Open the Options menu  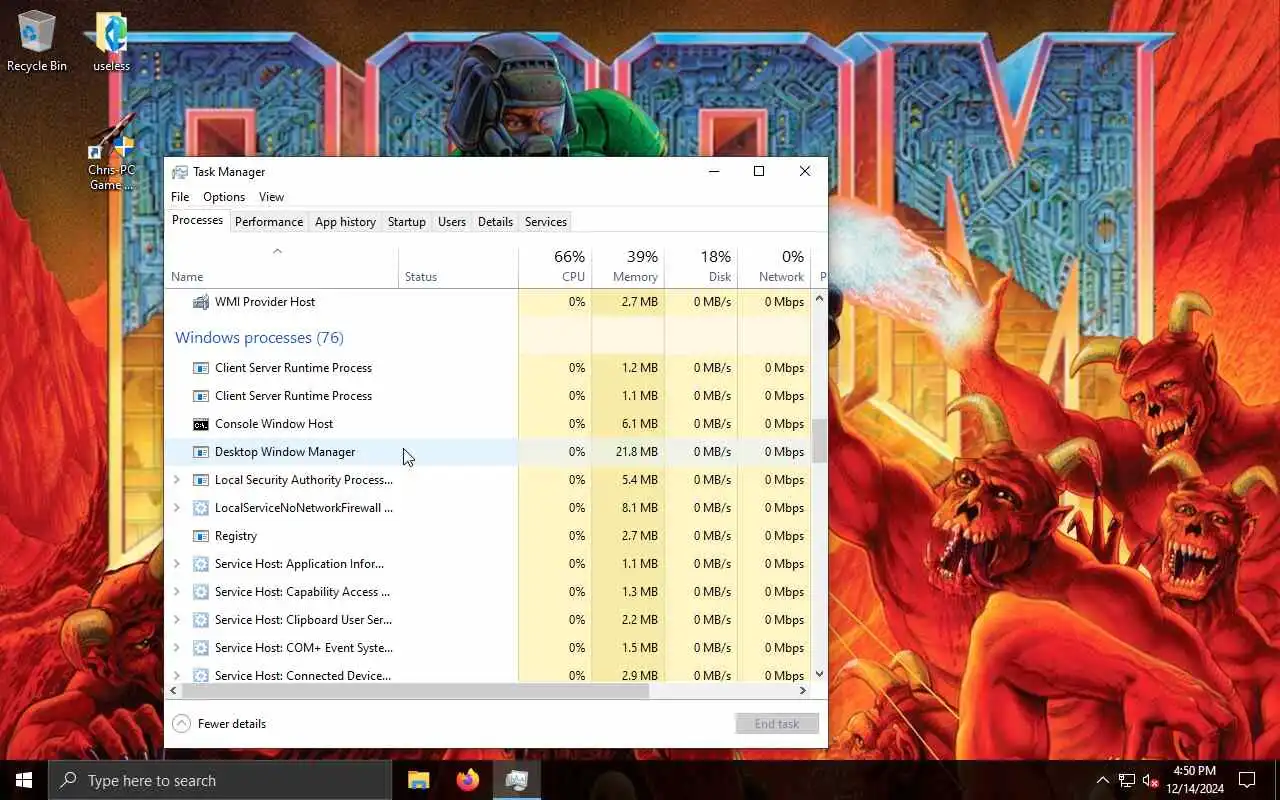(x=224, y=197)
